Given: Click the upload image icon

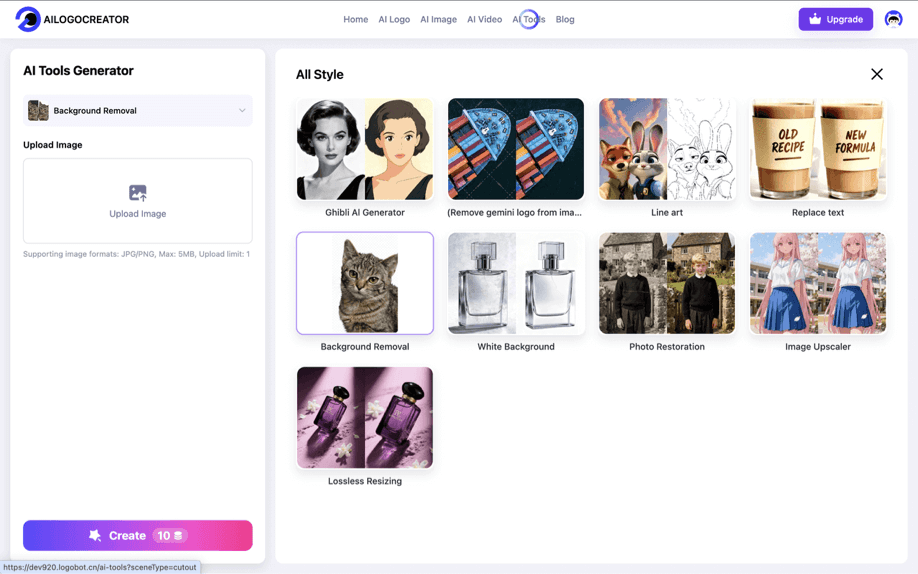Looking at the screenshot, I should click(x=138, y=193).
